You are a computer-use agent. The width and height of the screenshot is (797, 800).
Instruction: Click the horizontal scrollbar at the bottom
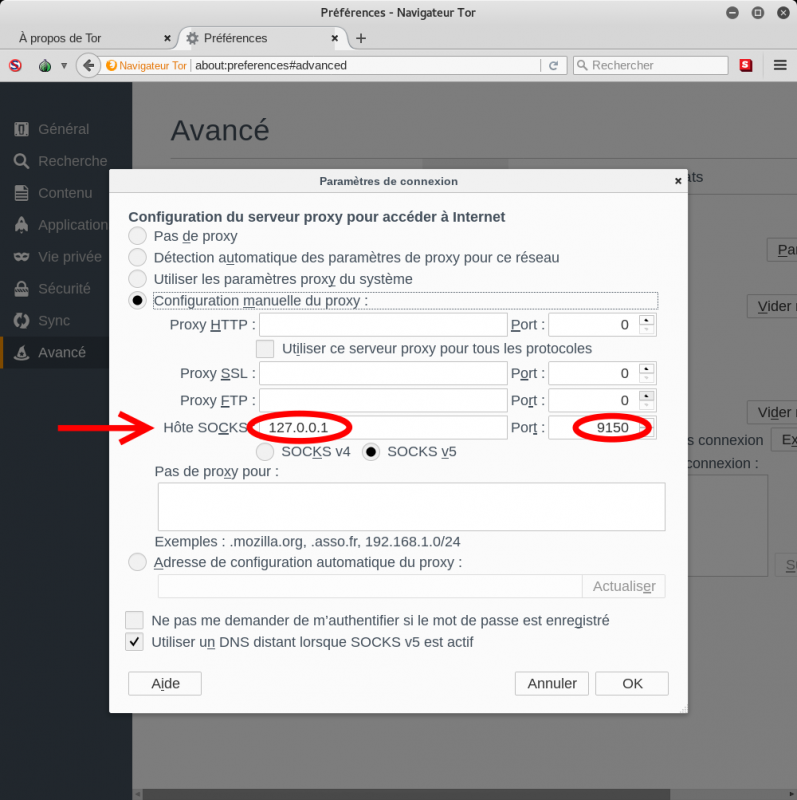[x=406, y=794]
